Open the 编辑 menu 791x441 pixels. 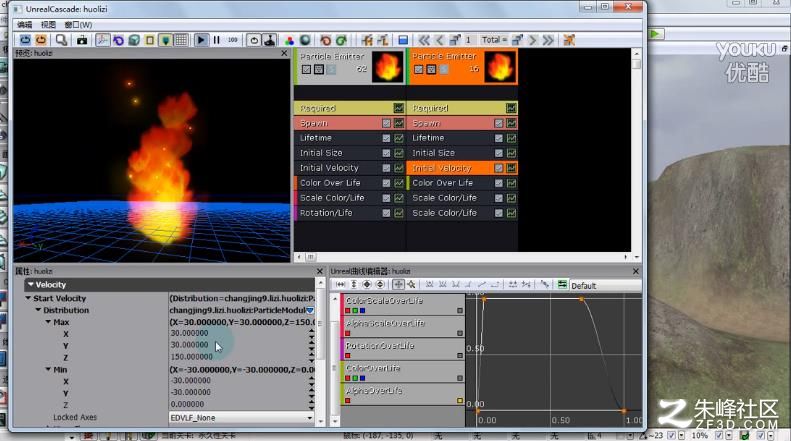tap(24, 25)
